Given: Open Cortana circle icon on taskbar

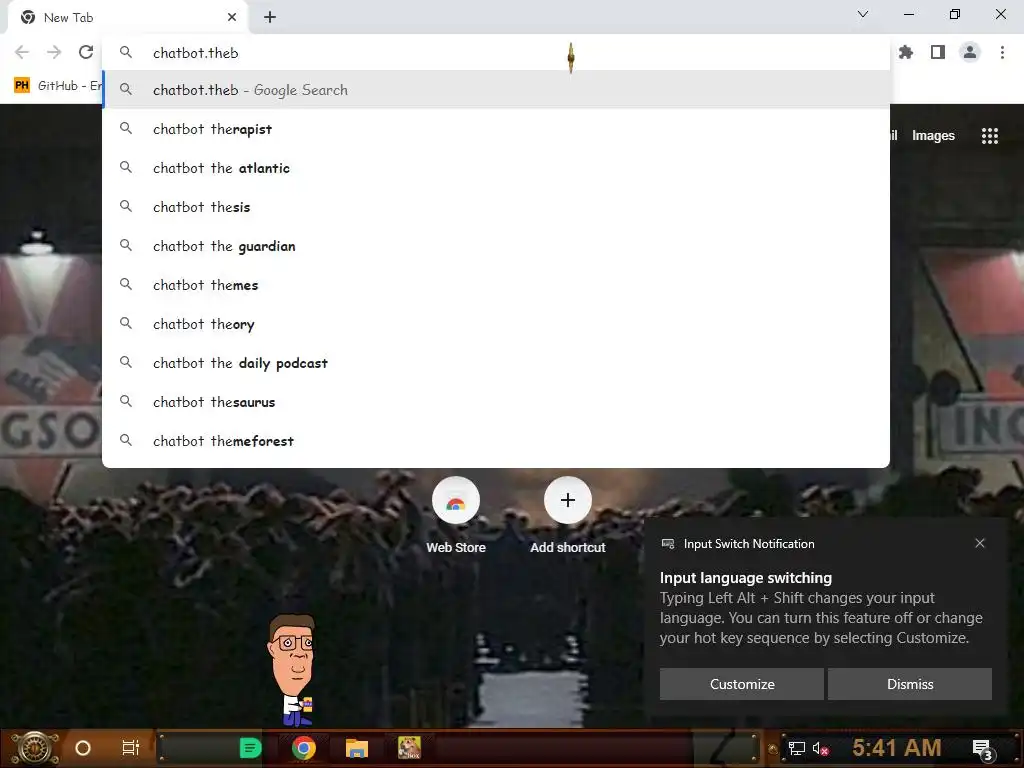Looking at the screenshot, I should tap(83, 748).
